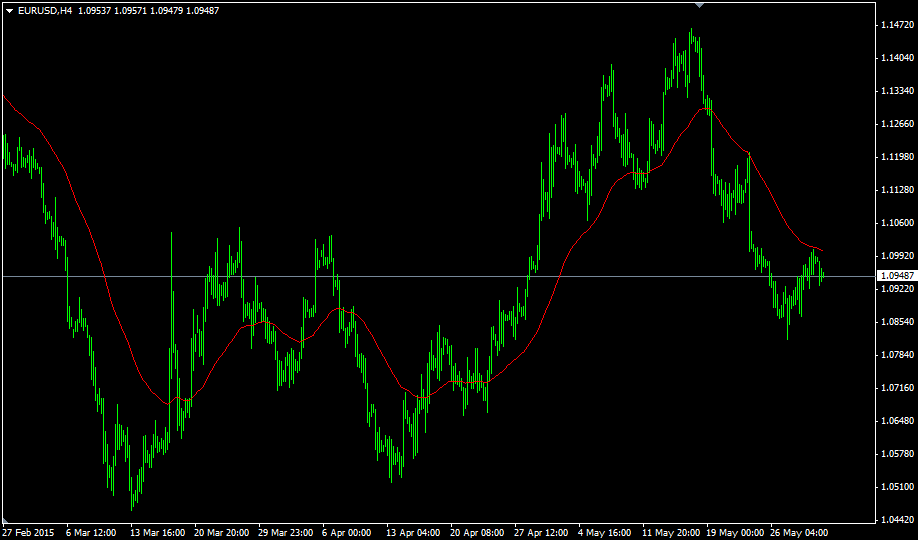The height and width of the screenshot is (540, 918).
Task: Click the 1.09220 price axis label
Action: click(x=898, y=289)
